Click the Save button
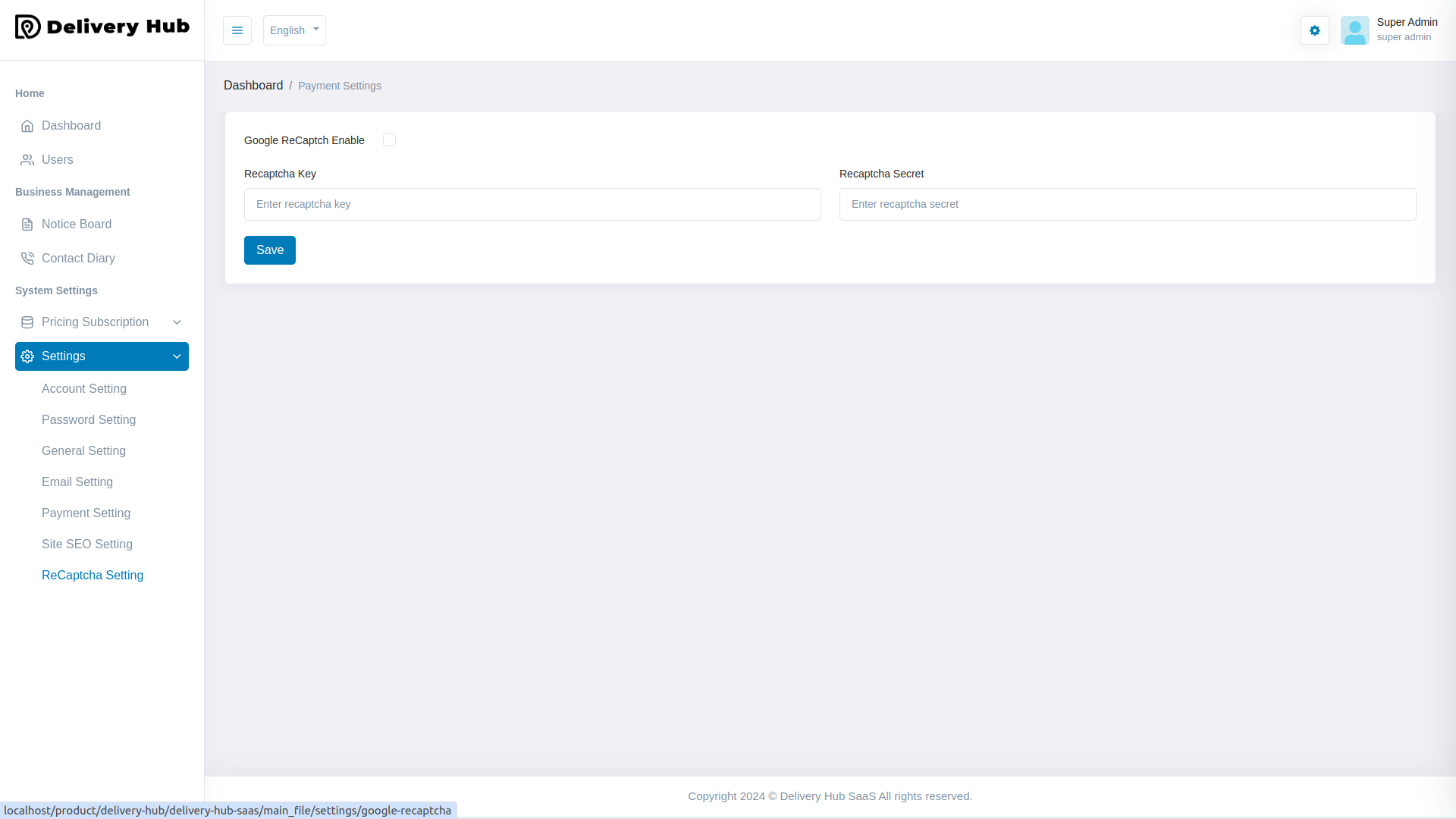The width and height of the screenshot is (1456, 819). tap(269, 249)
